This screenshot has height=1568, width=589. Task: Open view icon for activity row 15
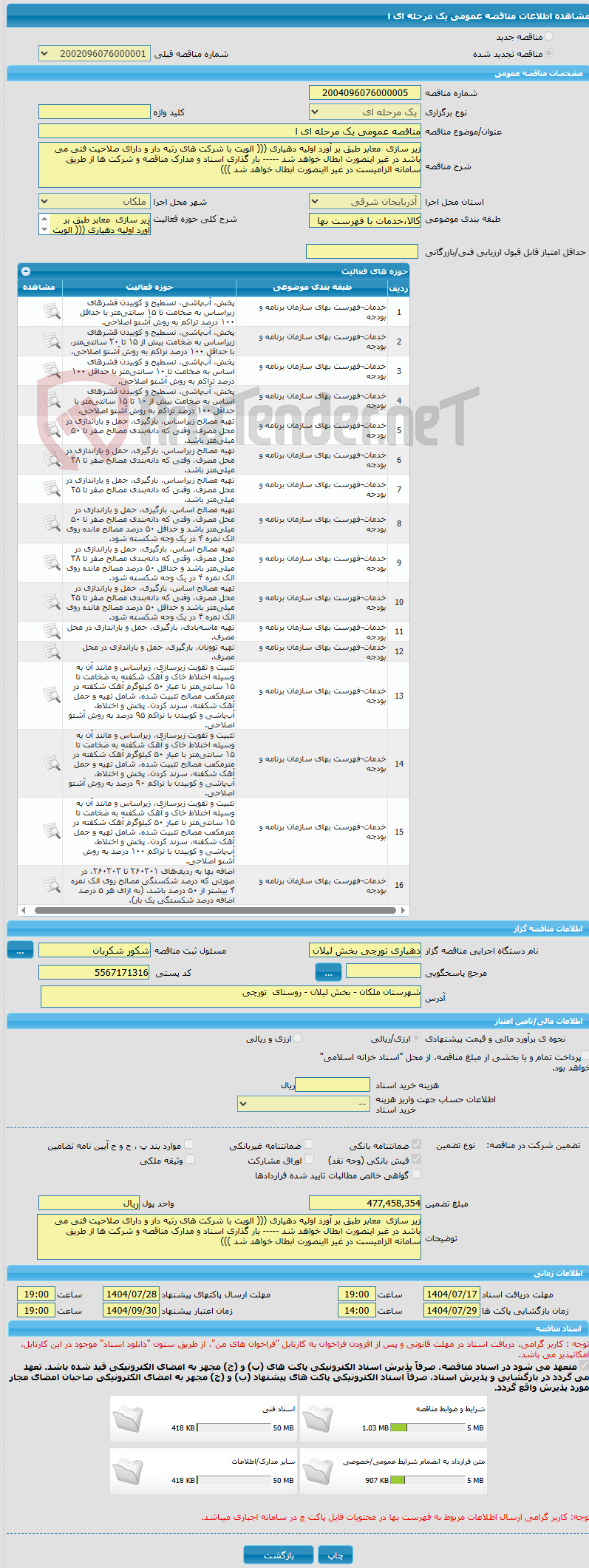coord(51,831)
